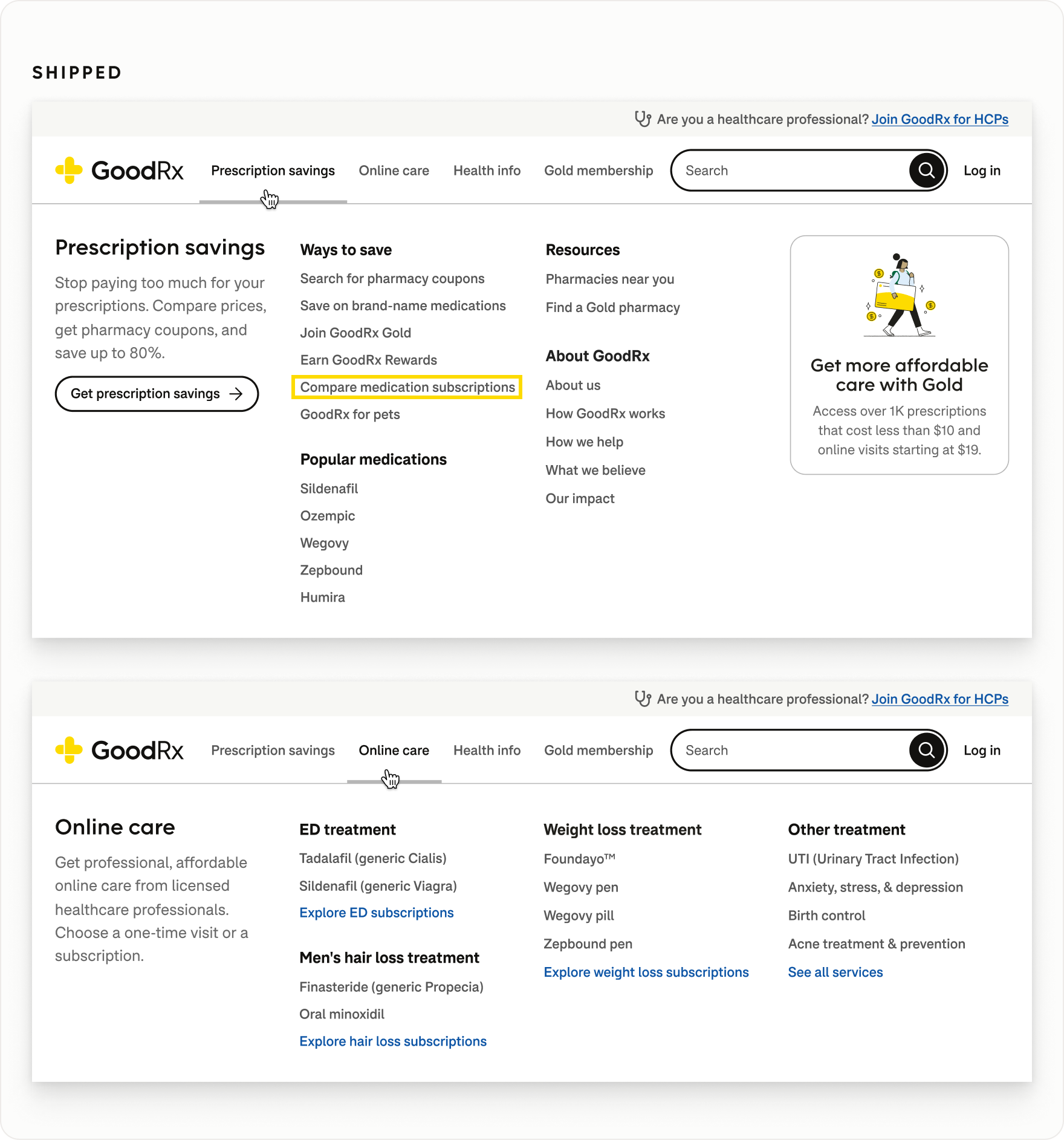Select Tadalafil (generic Cialis)
Viewport: 1064px width, 1140px height.
373,859
